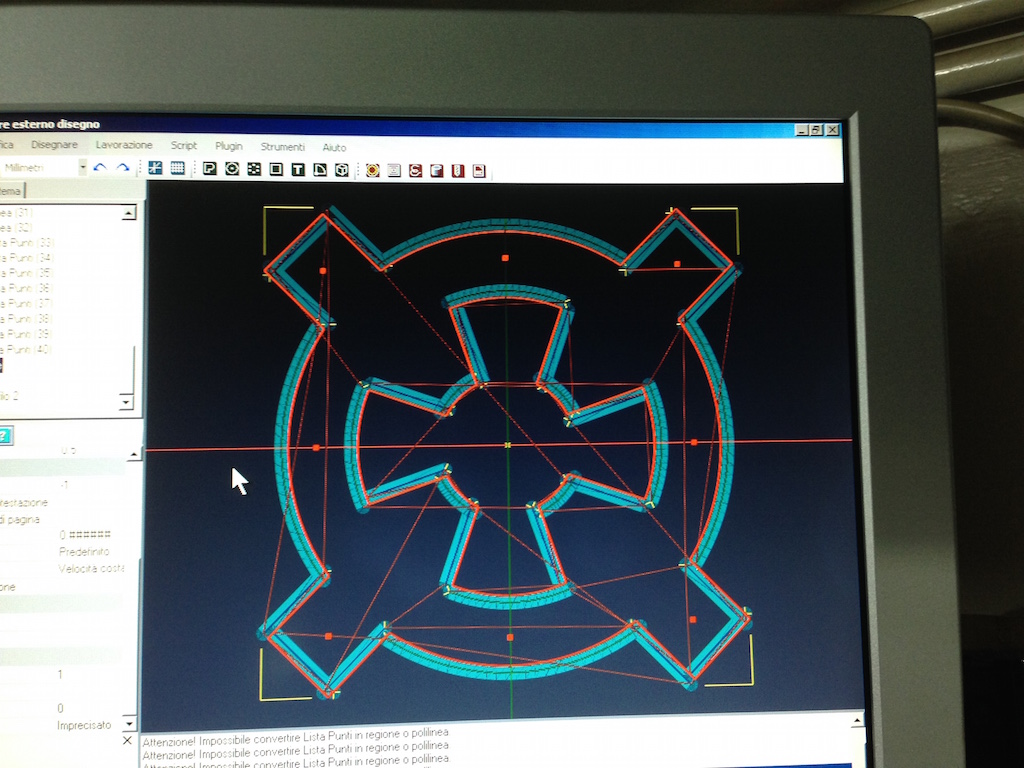This screenshot has width=1024, height=768.
Task: Select Lista Punti (37) in the tree
Action: pyautogui.click(x=27, y=304)
